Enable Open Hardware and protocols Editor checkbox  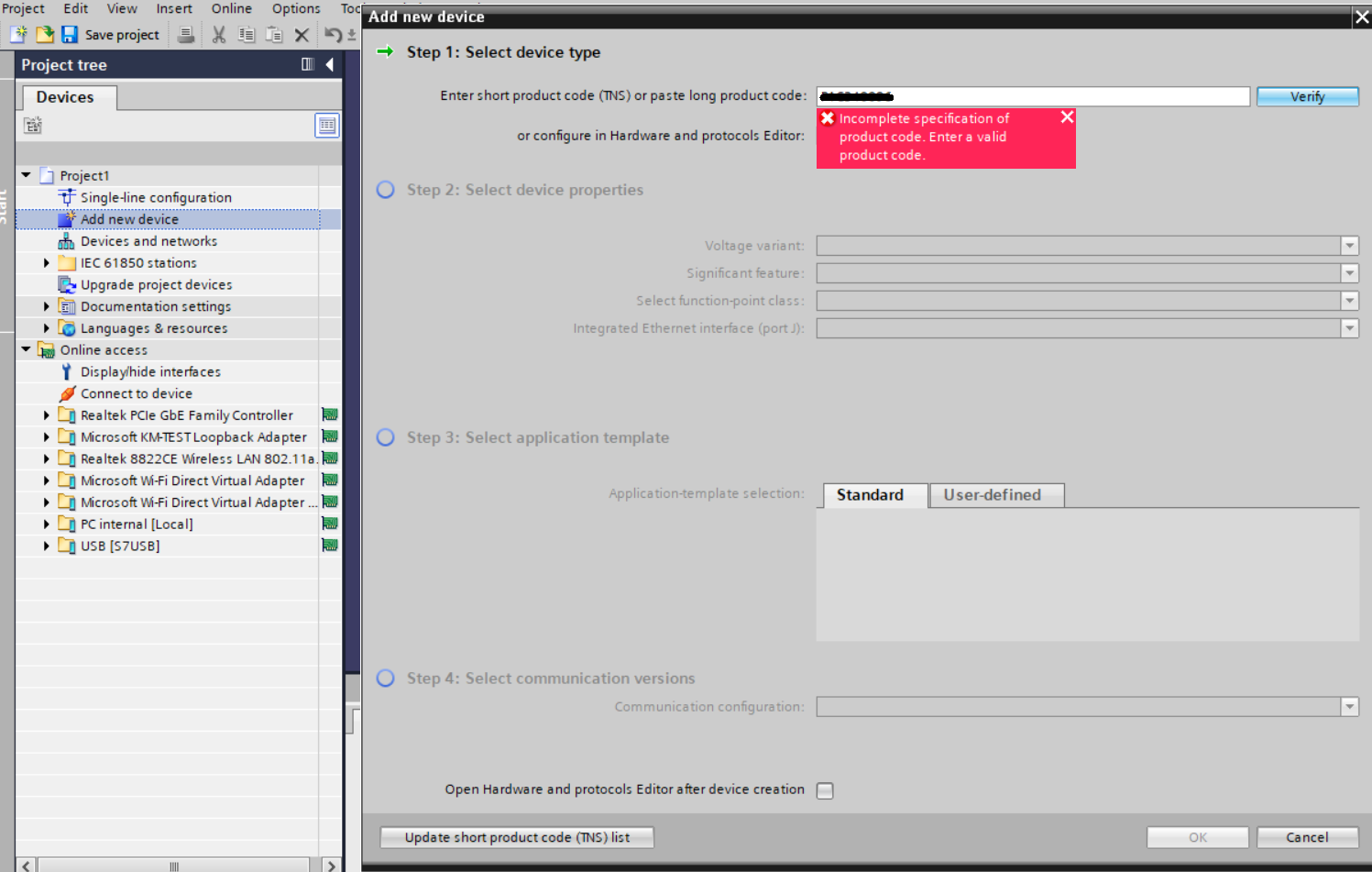825,790
